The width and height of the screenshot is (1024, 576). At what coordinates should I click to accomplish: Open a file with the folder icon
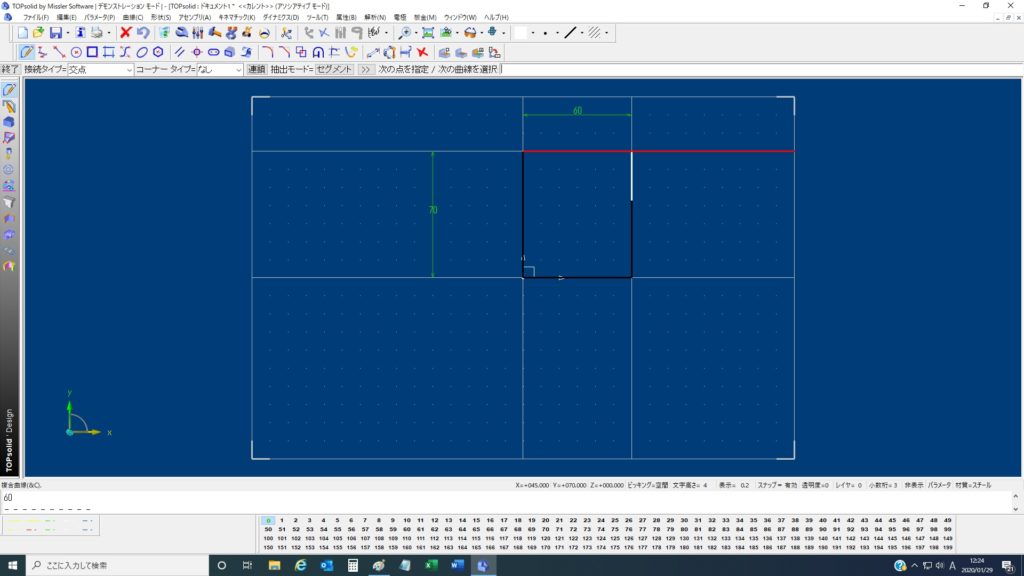pyautogui.click(x=39, y=33)
